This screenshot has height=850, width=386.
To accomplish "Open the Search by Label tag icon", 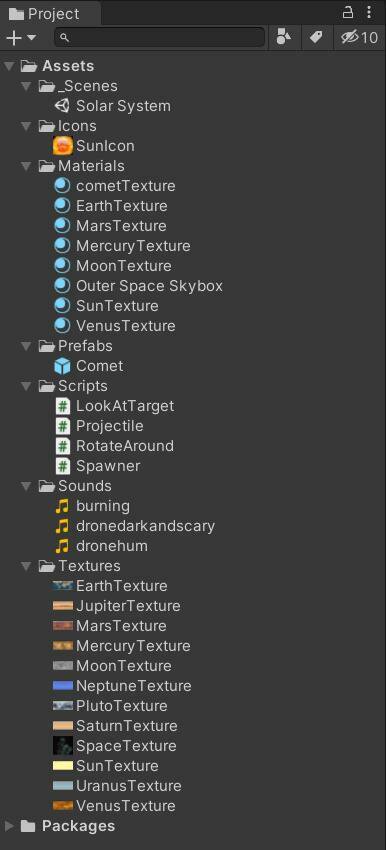I will pos(316,37).
